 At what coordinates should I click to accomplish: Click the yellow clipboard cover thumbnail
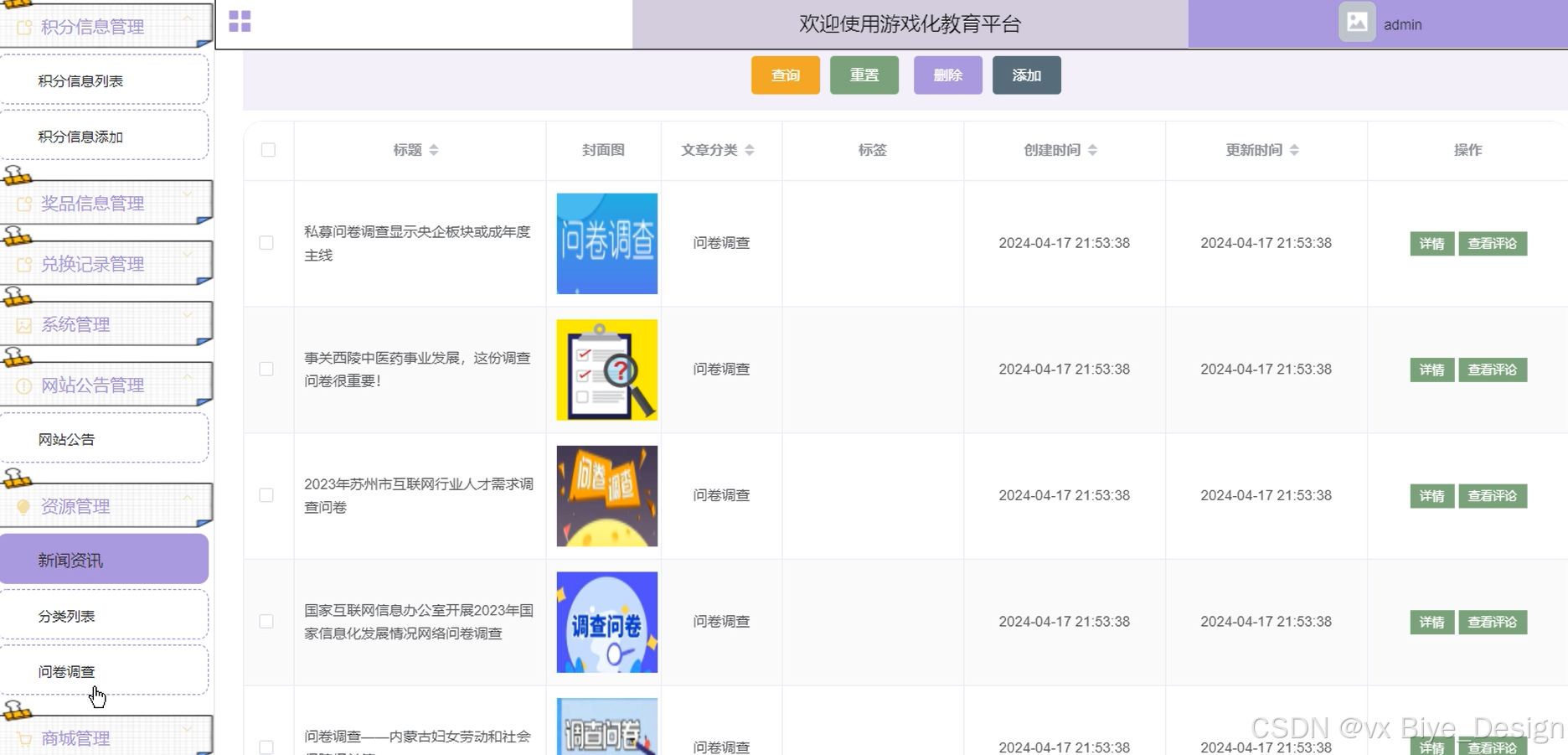coord(607,370)
